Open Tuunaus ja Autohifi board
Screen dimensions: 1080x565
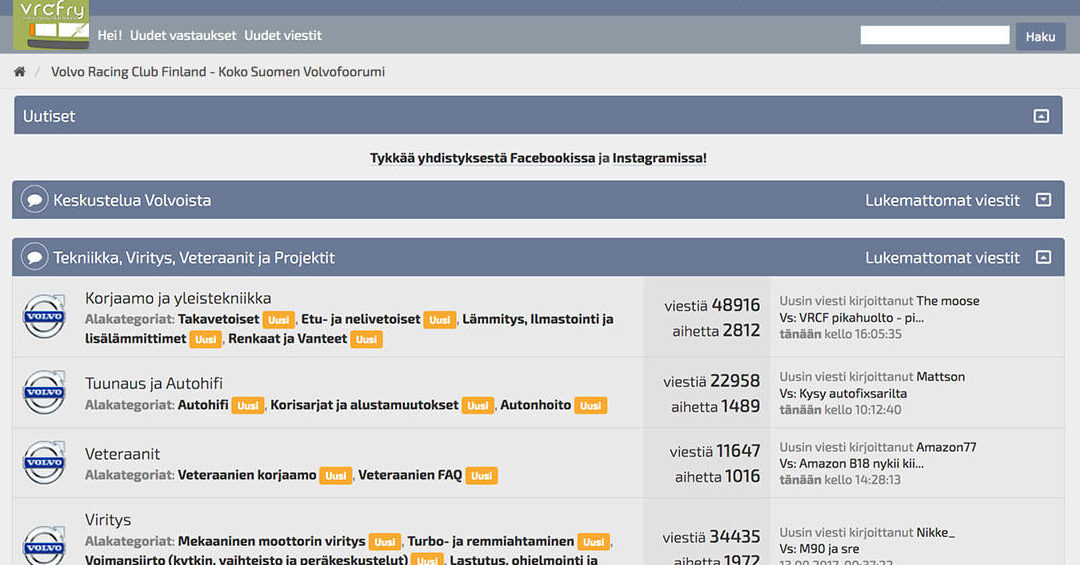tap(154, 383)
